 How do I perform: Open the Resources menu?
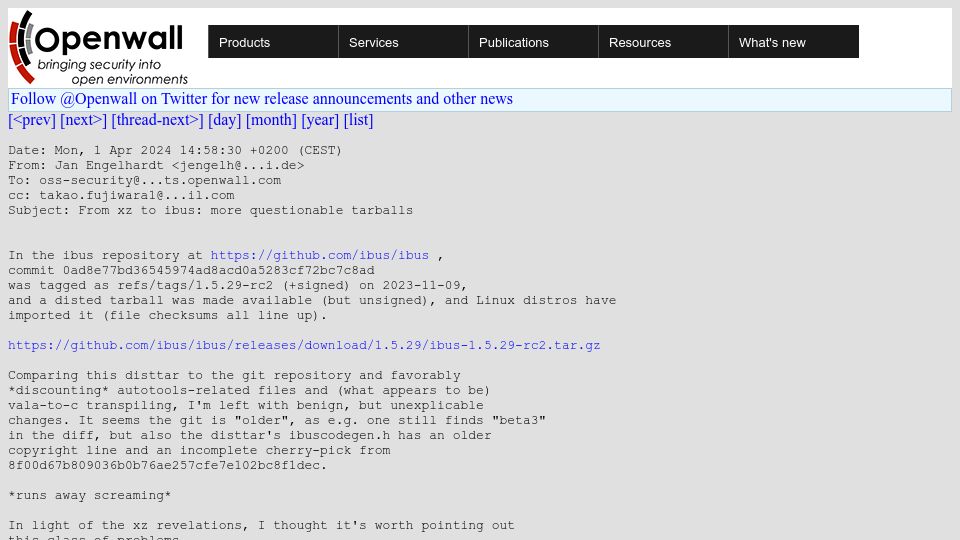[663, 42]
